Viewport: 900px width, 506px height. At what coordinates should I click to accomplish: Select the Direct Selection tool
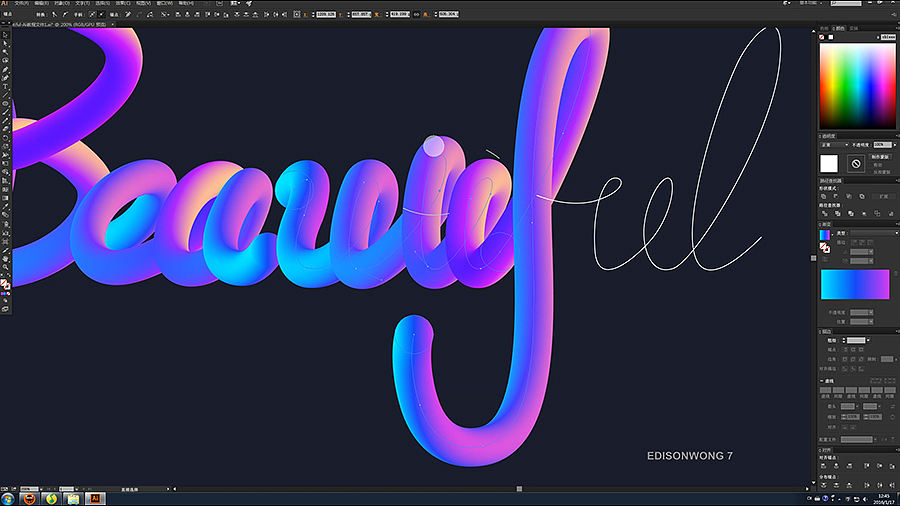pos(5,44)
